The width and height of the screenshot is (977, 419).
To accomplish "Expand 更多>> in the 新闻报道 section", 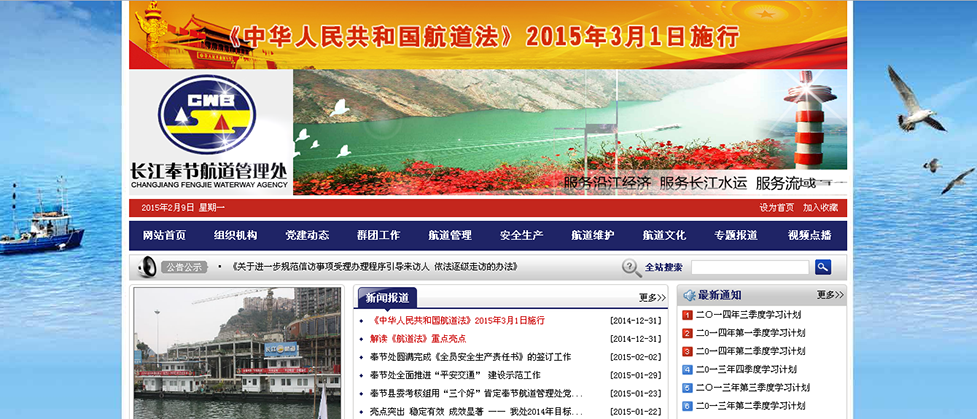I will coord(652,297).
